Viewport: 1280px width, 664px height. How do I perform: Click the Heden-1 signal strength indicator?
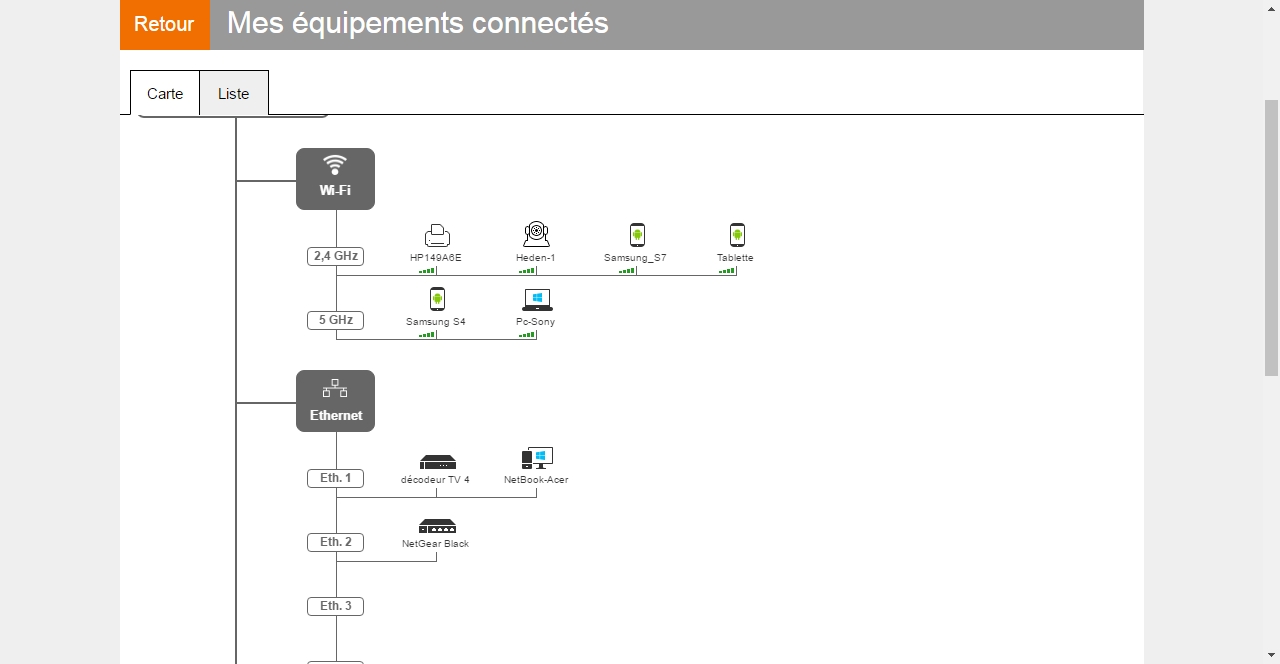[527, 271]
